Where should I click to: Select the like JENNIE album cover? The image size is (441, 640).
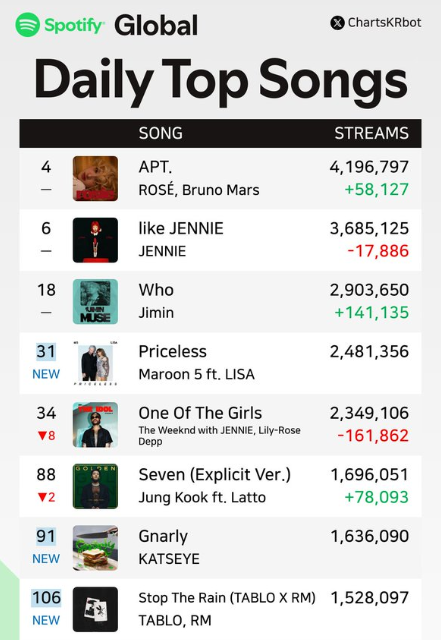click(95, 240)
